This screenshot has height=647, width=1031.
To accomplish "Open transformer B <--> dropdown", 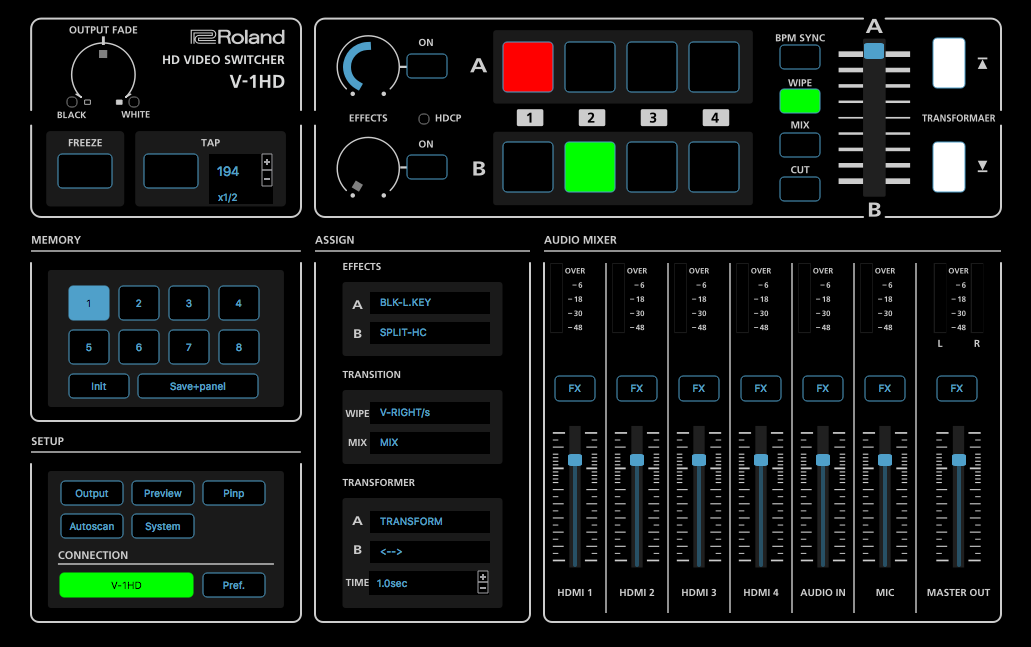I will pyautogui.click(x=430, y=552).
